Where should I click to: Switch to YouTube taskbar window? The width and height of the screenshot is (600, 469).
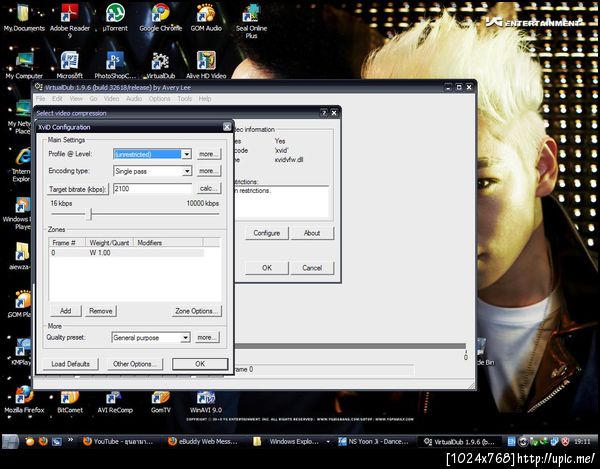pyautogui.click(x=120, y=441)
